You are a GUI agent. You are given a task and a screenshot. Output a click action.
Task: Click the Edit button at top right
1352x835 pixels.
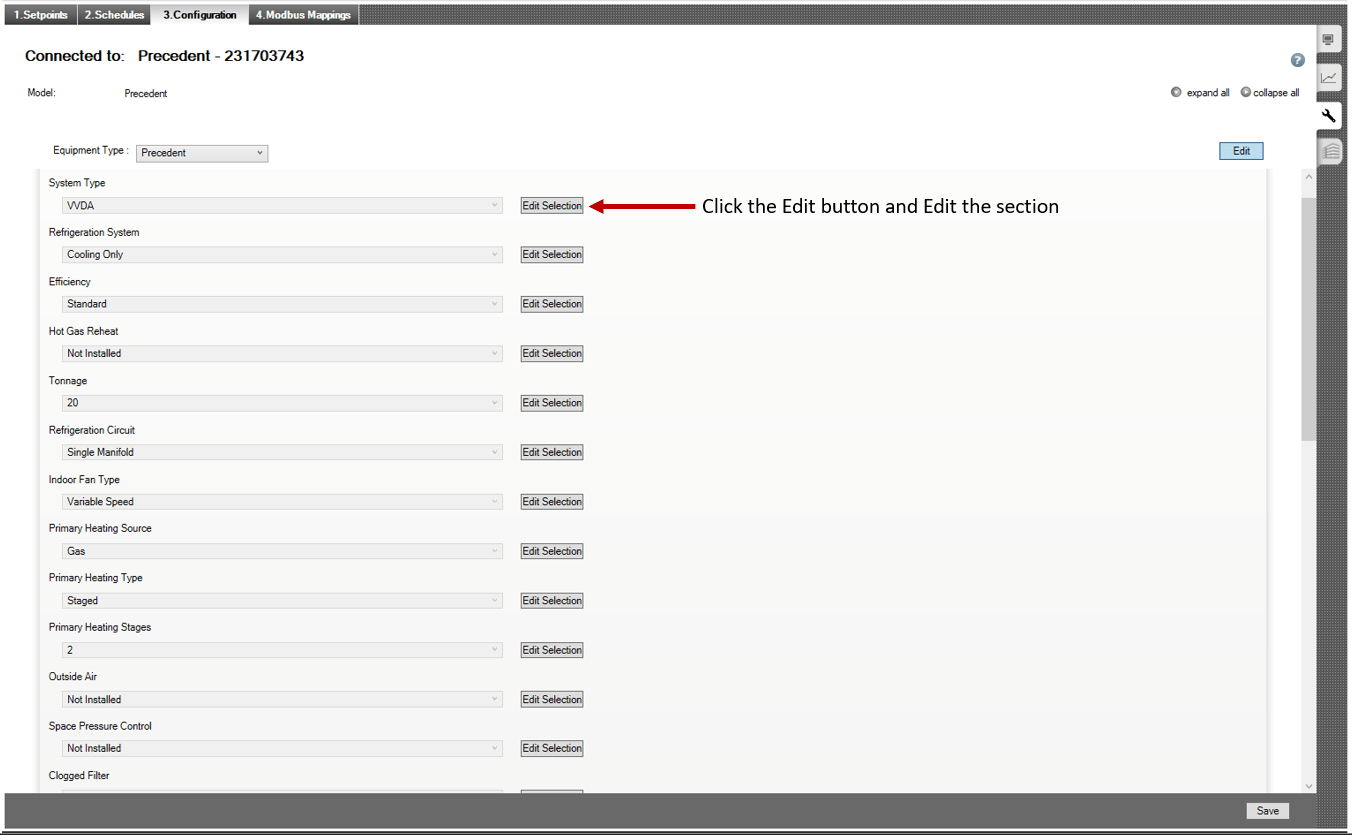coord(1241,151)
